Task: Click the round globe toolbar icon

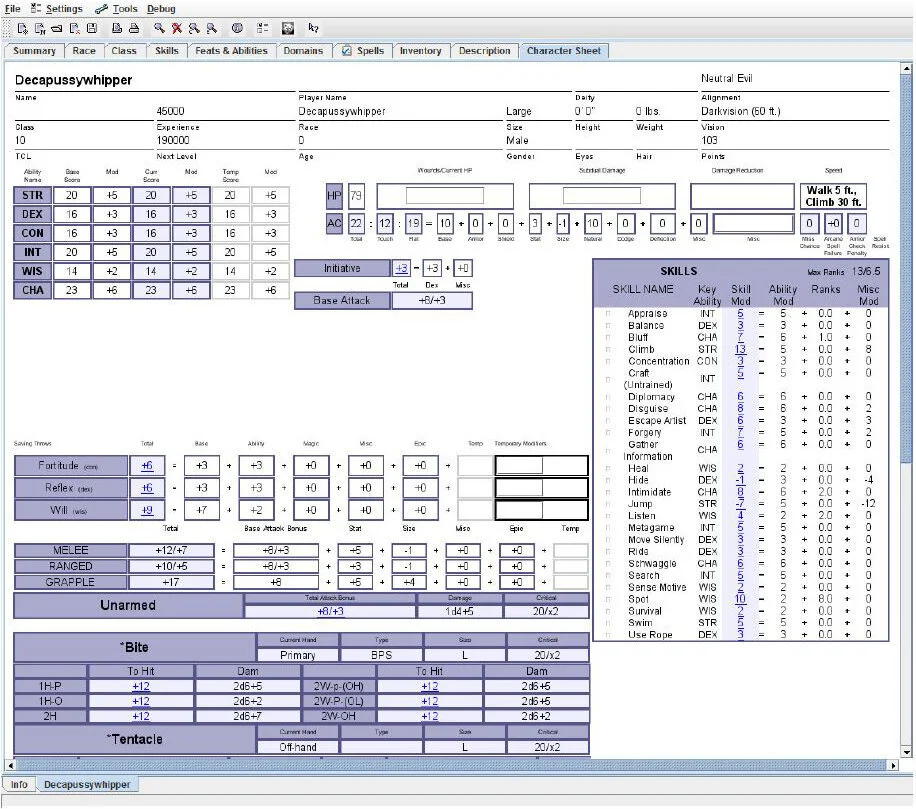Action: 237,28
